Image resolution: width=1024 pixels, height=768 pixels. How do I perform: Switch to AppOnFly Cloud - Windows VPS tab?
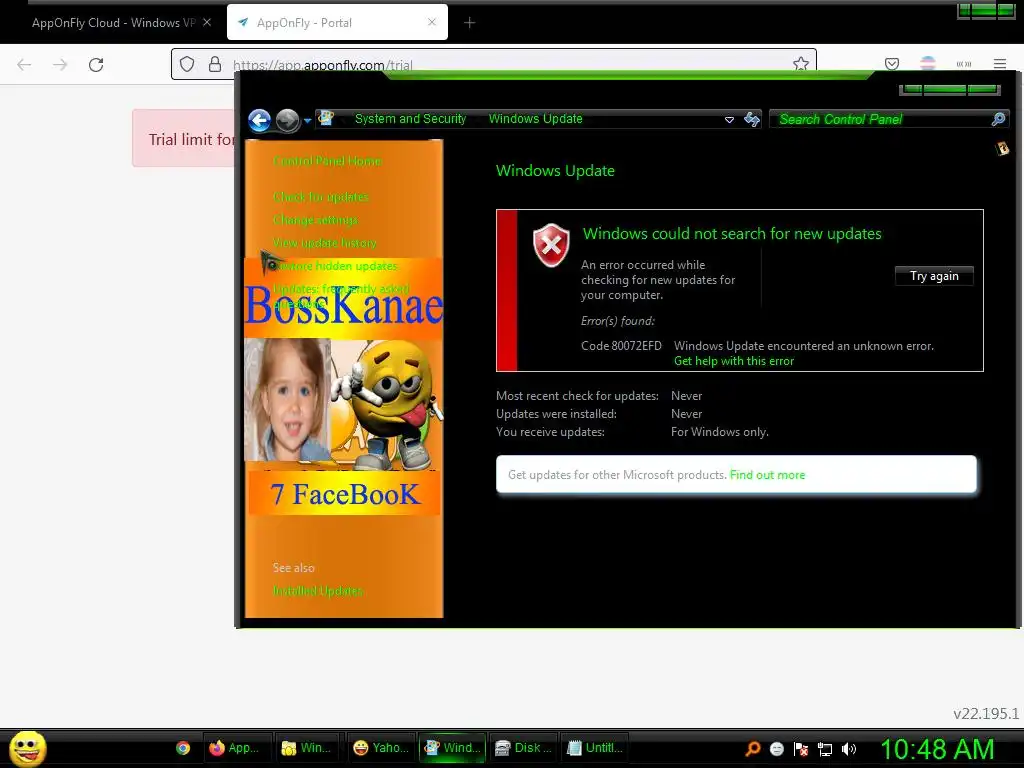click(x=114, y=23)
